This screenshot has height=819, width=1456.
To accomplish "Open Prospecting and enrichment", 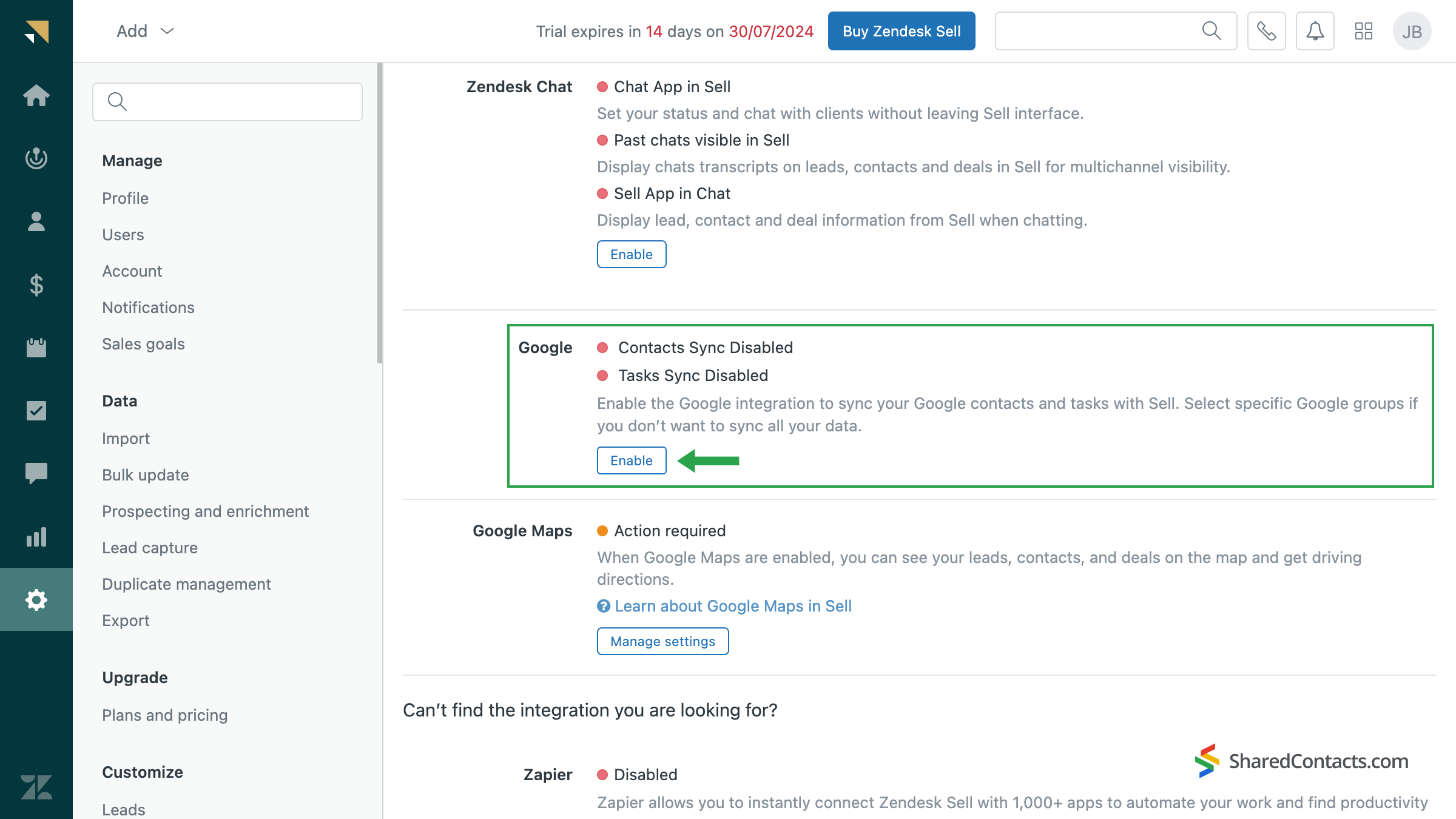I will [206, 511].
